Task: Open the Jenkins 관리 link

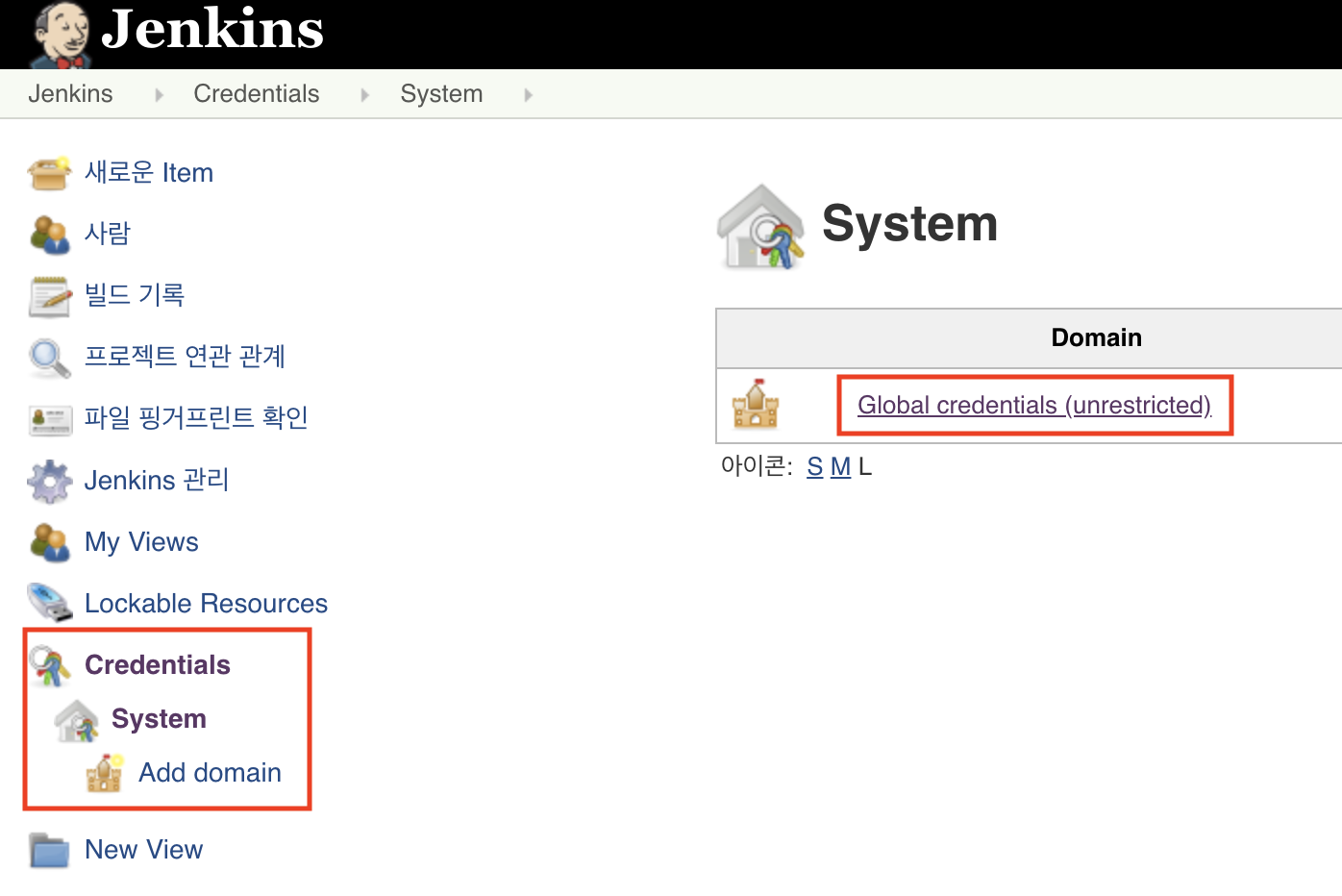Action: pyautogui.click(x=157, y=480)
